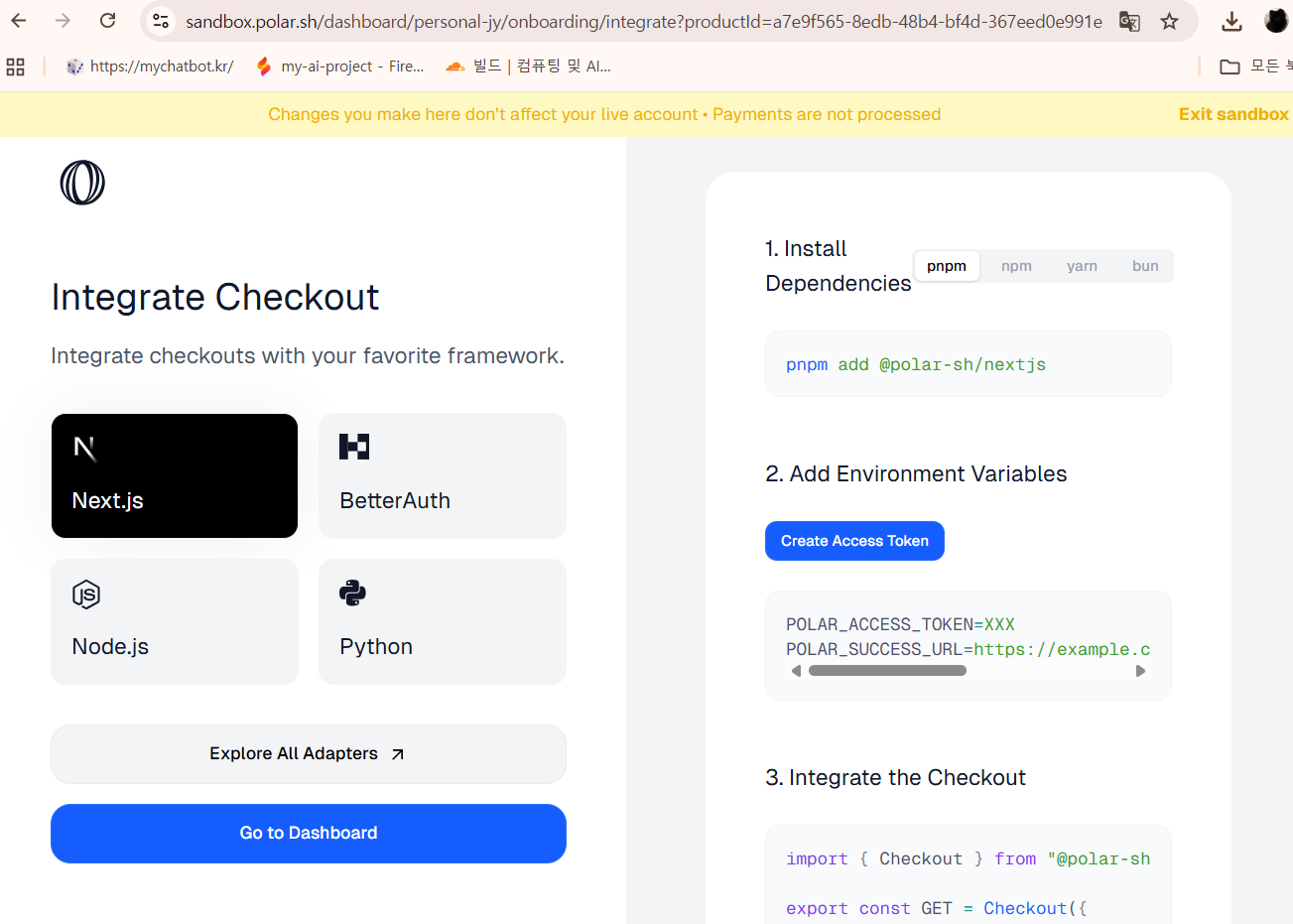
Task: Click the external arrow icon on Explore All Adapters
Action: point(398,754)
